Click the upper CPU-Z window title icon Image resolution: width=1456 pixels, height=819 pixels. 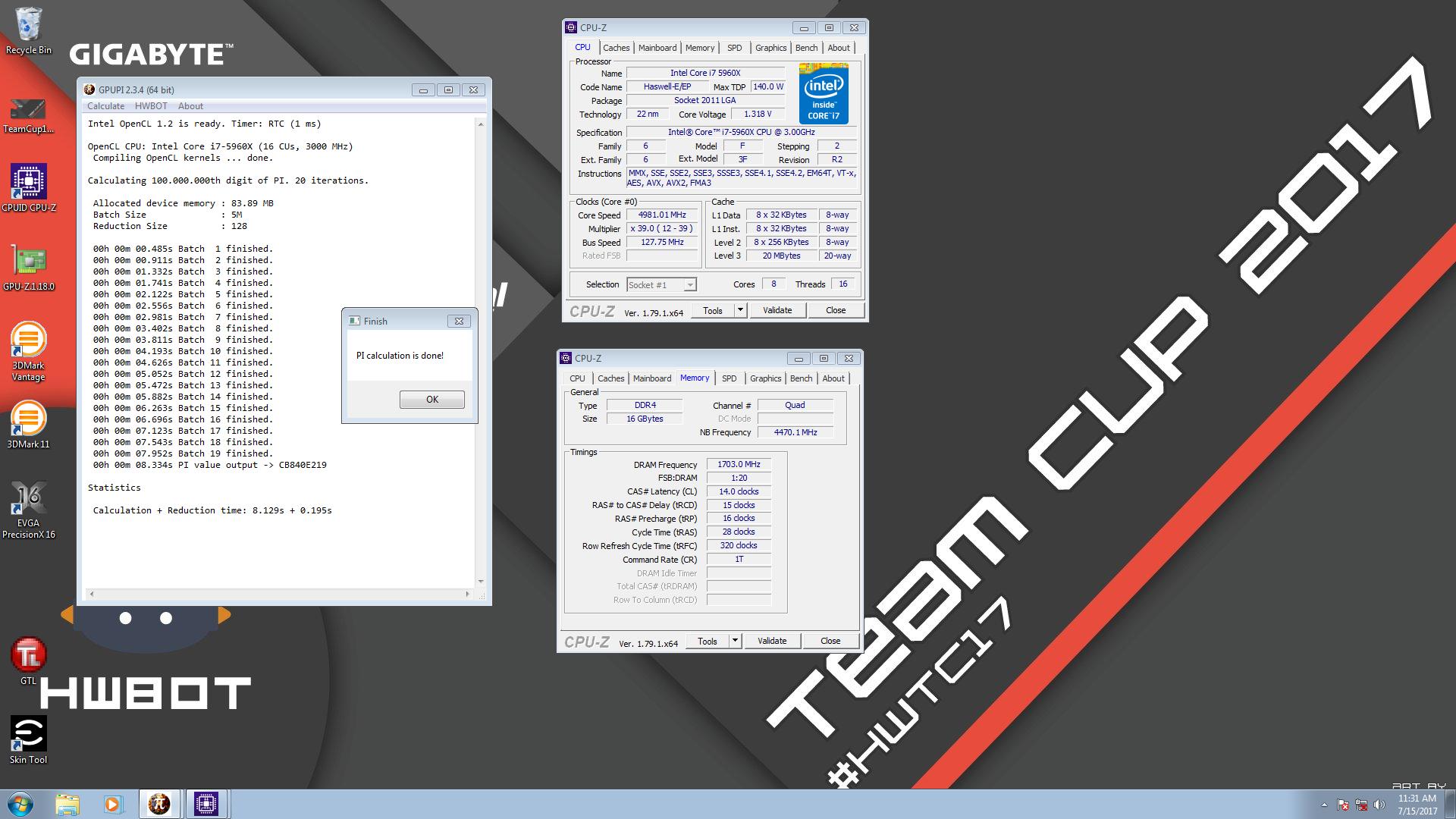click(571, 27)
